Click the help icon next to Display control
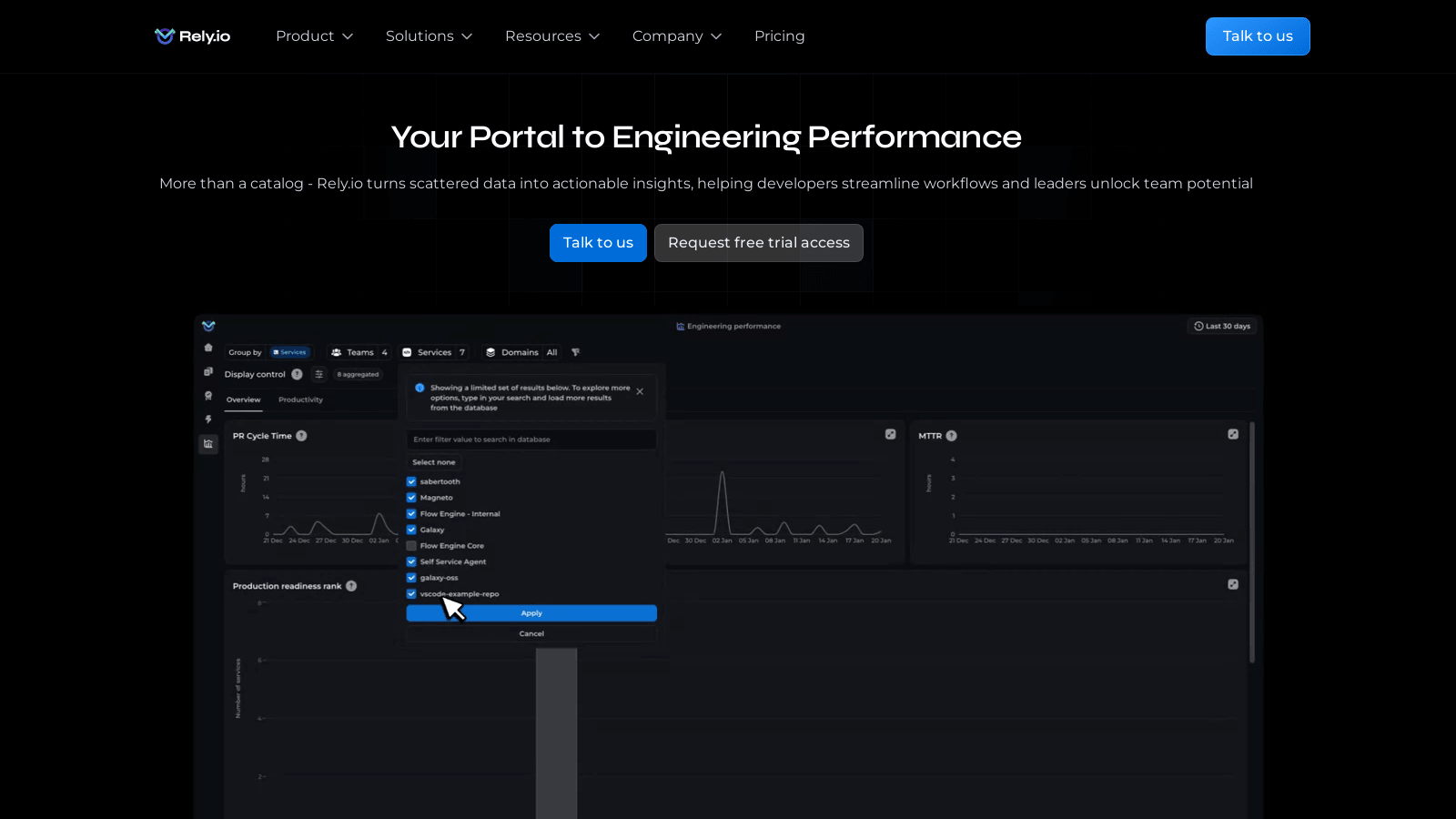Viewport: 1456px width, 819px height. [297, 374]
